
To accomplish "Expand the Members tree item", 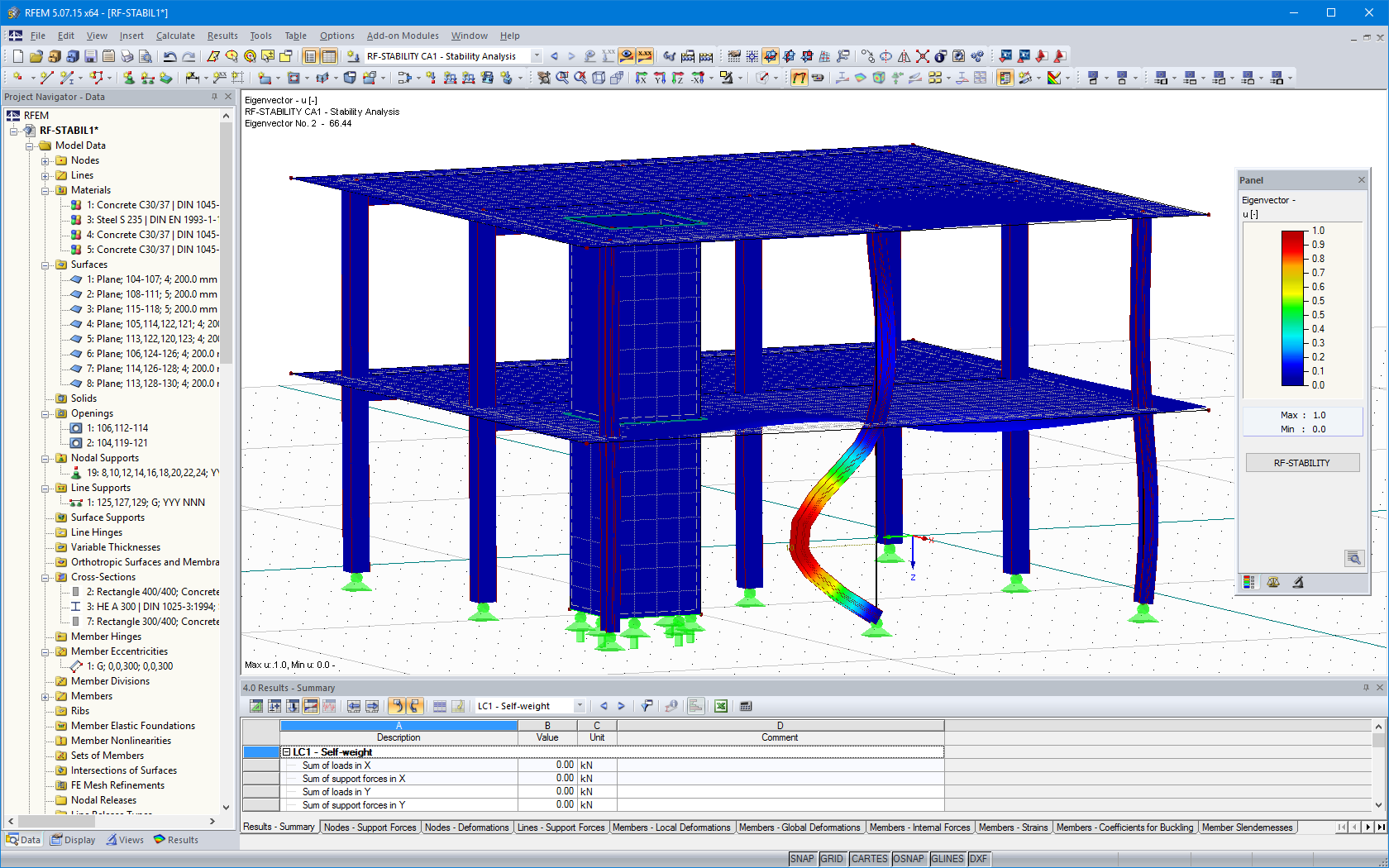I will (x=45, y=696).
